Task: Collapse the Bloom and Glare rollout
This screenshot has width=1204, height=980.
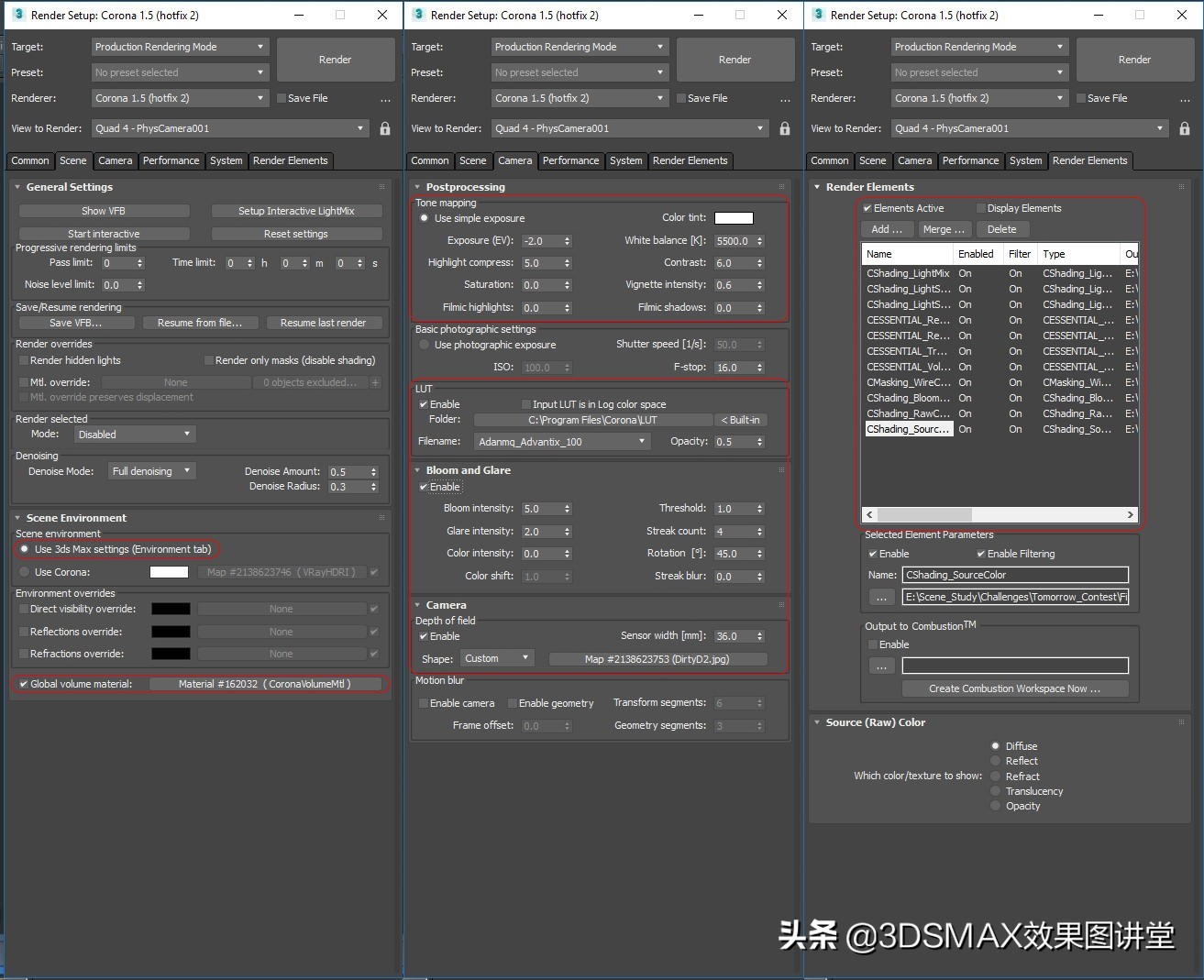Action: click(x=417, y=470)
